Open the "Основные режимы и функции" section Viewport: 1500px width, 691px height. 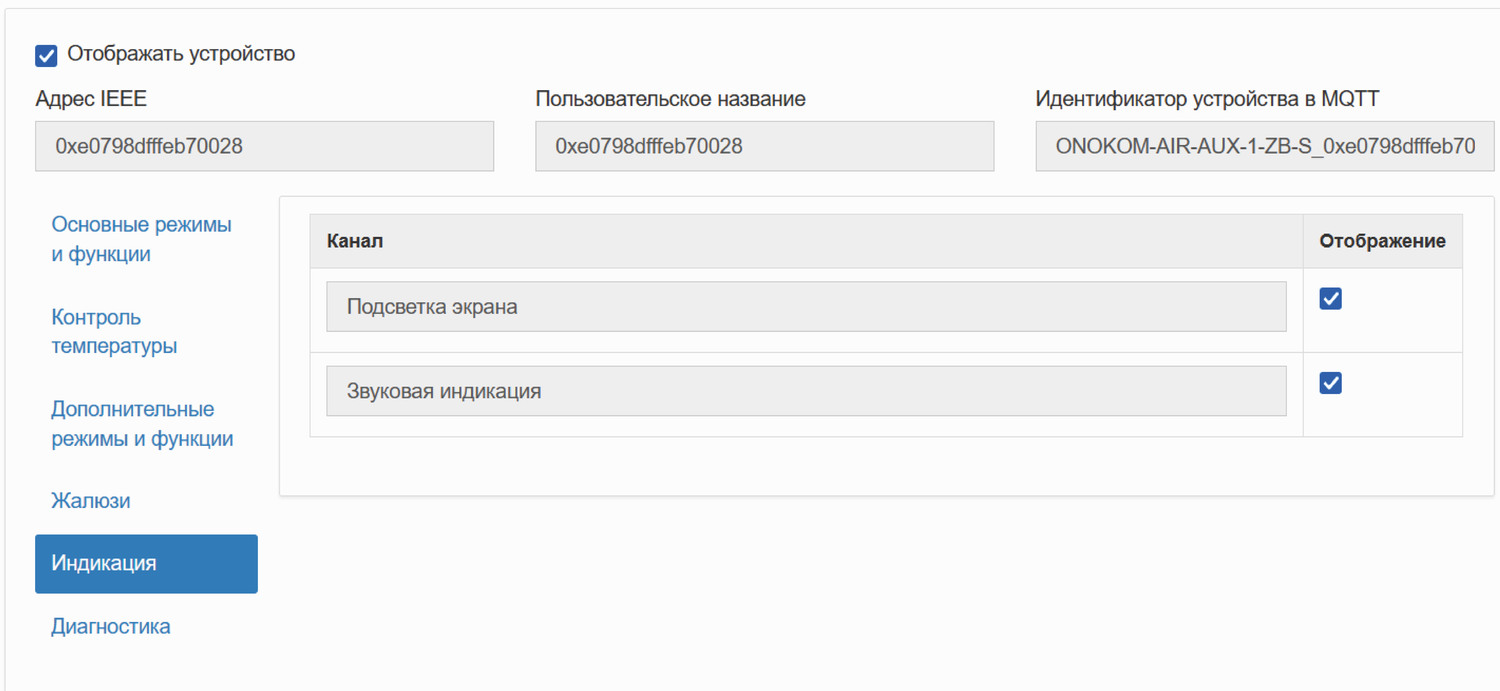tap(141, 239)
